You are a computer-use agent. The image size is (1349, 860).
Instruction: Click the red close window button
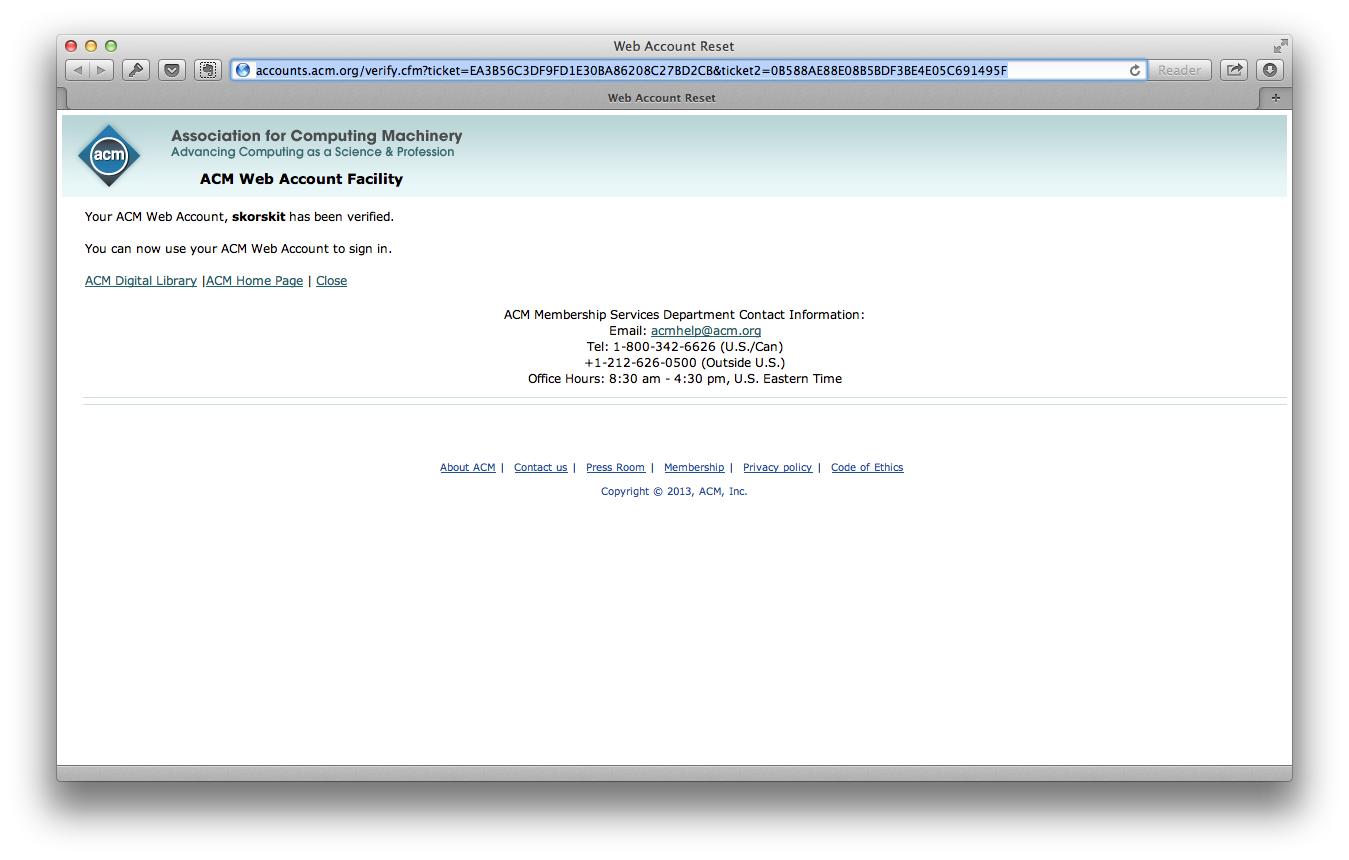(71, 46)
